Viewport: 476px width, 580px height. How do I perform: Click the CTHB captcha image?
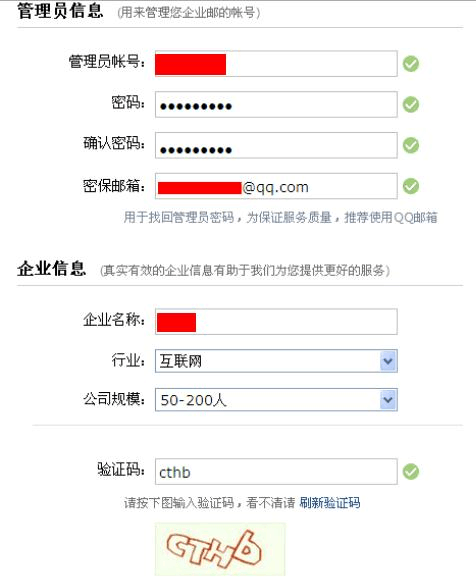pos(220,549)
